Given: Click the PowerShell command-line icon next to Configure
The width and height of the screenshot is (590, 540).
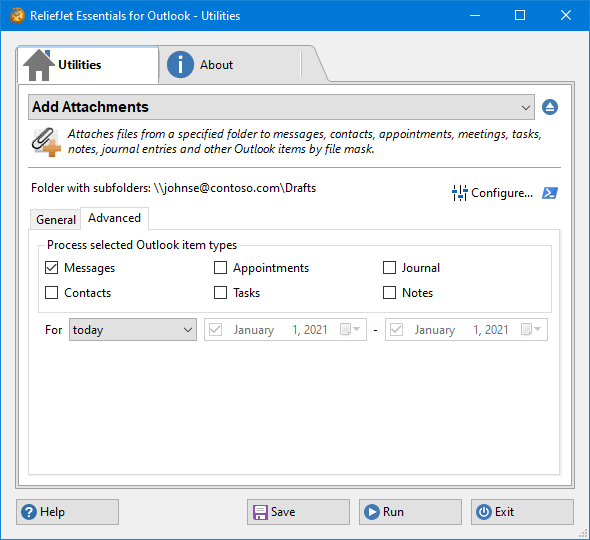Looking at the screenshot, I should point(550,193).
